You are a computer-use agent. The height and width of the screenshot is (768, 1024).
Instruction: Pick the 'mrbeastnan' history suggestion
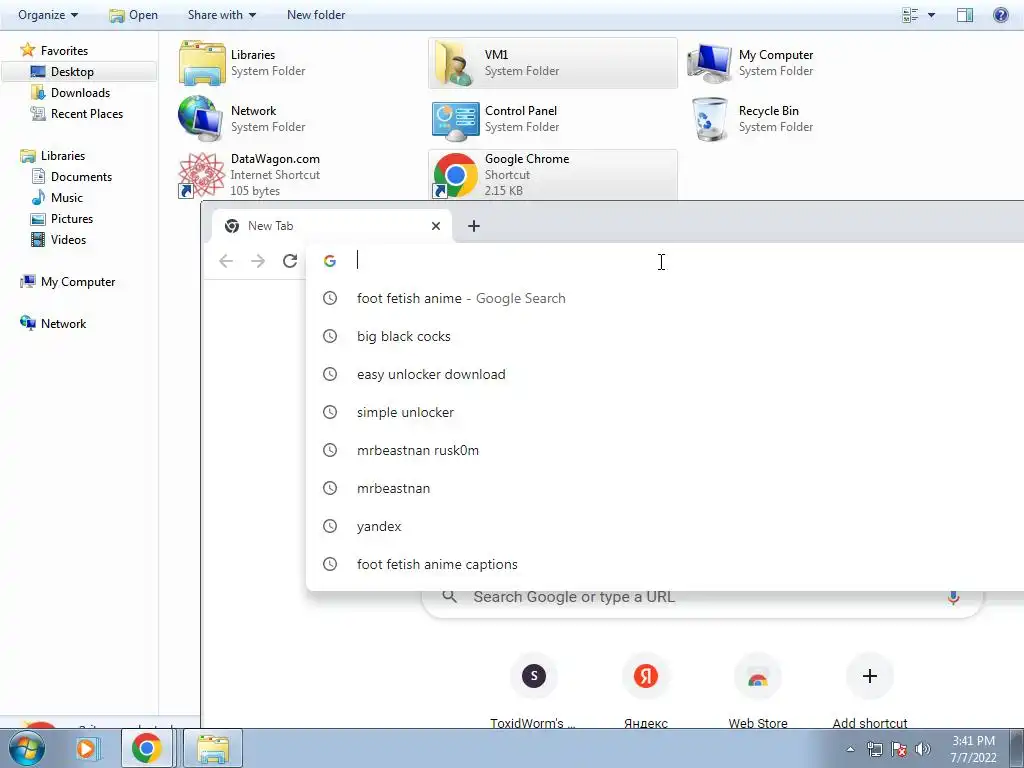pos(665,488)
